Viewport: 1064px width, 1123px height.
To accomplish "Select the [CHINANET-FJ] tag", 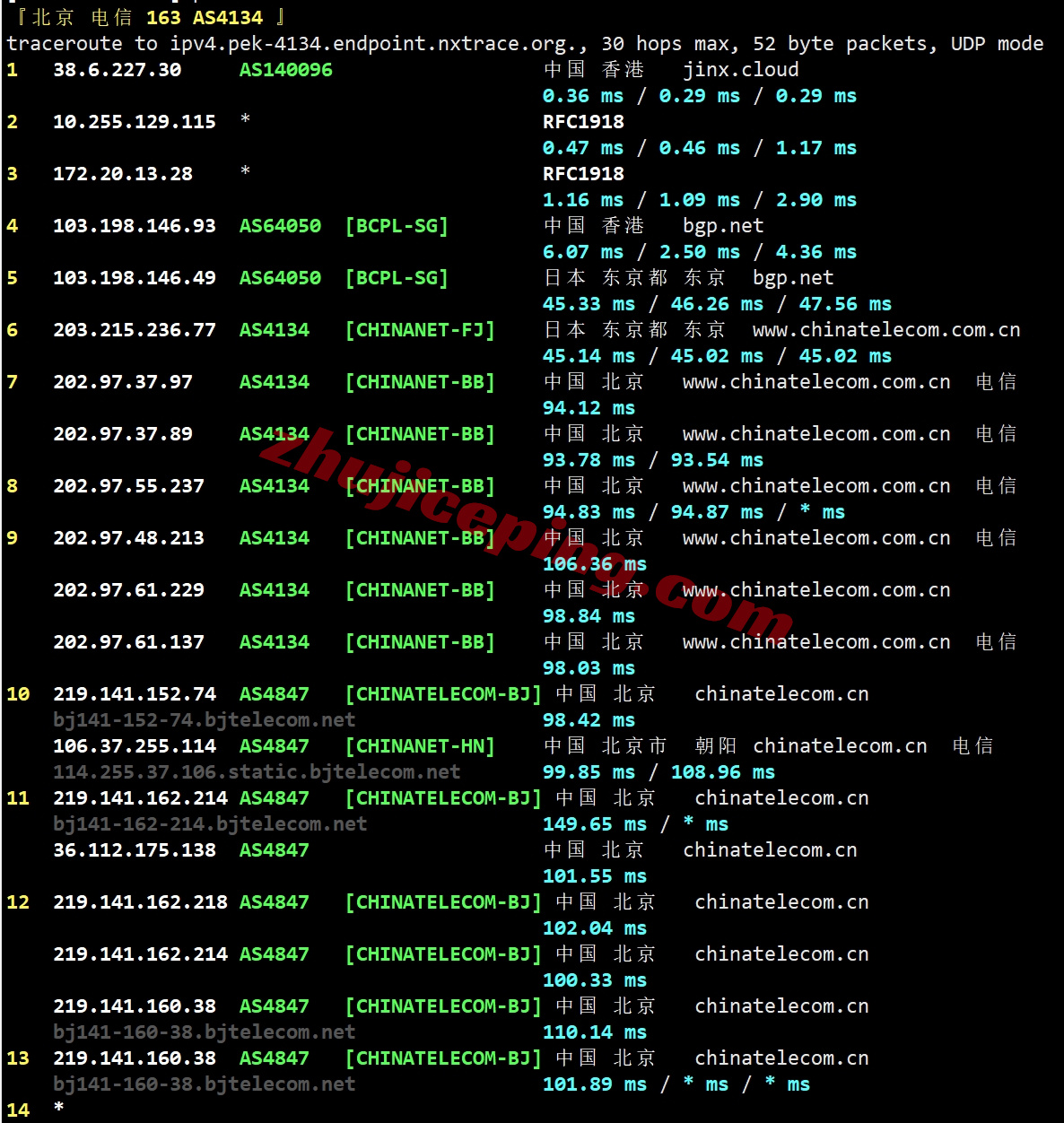I will tap(420, 330).
